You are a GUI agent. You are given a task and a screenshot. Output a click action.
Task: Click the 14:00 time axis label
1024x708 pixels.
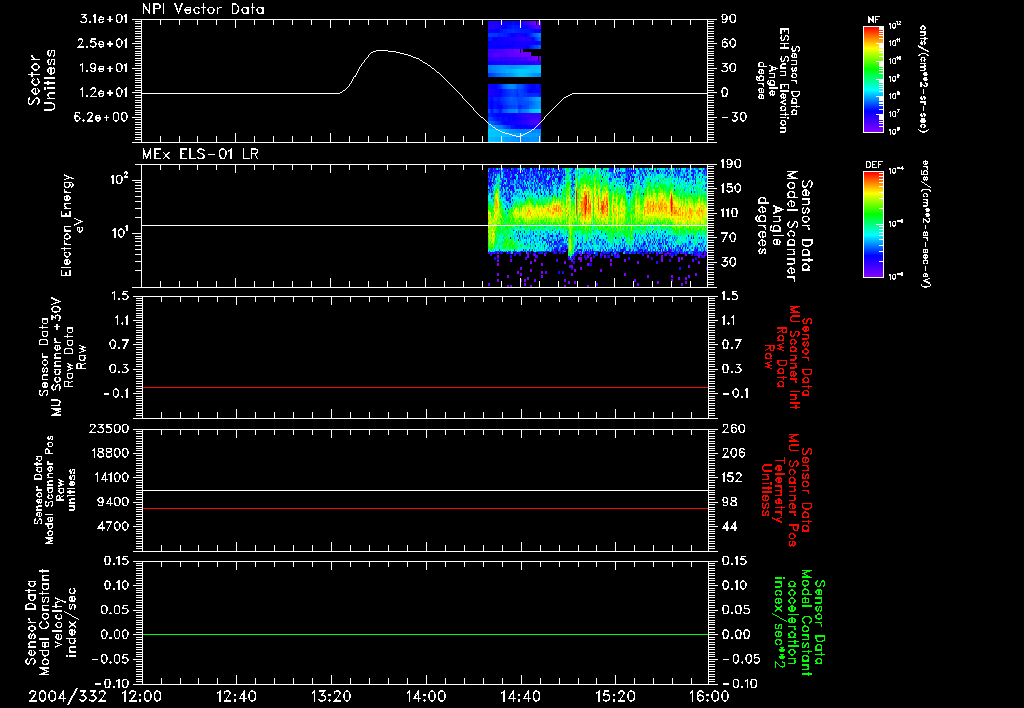[426, 697]
